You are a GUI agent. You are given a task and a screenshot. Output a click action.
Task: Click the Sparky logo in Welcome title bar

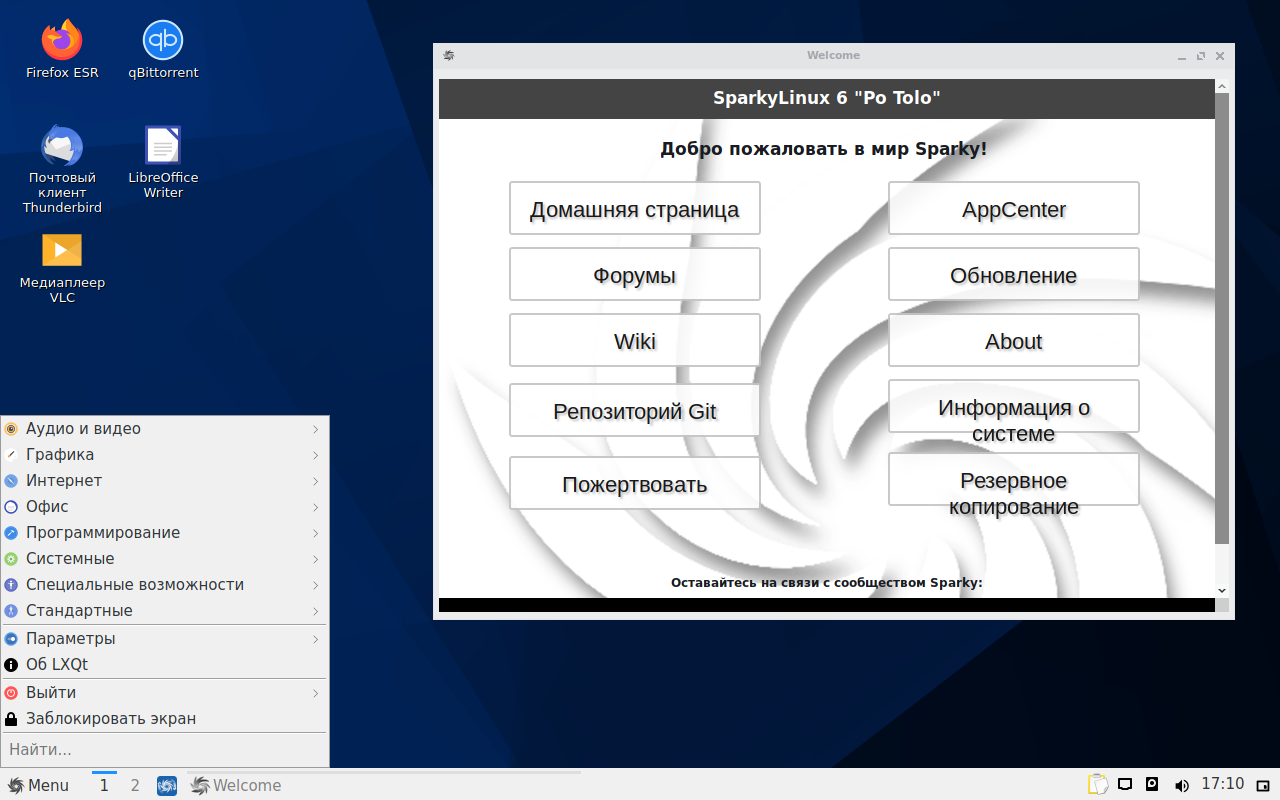(449, 56)
